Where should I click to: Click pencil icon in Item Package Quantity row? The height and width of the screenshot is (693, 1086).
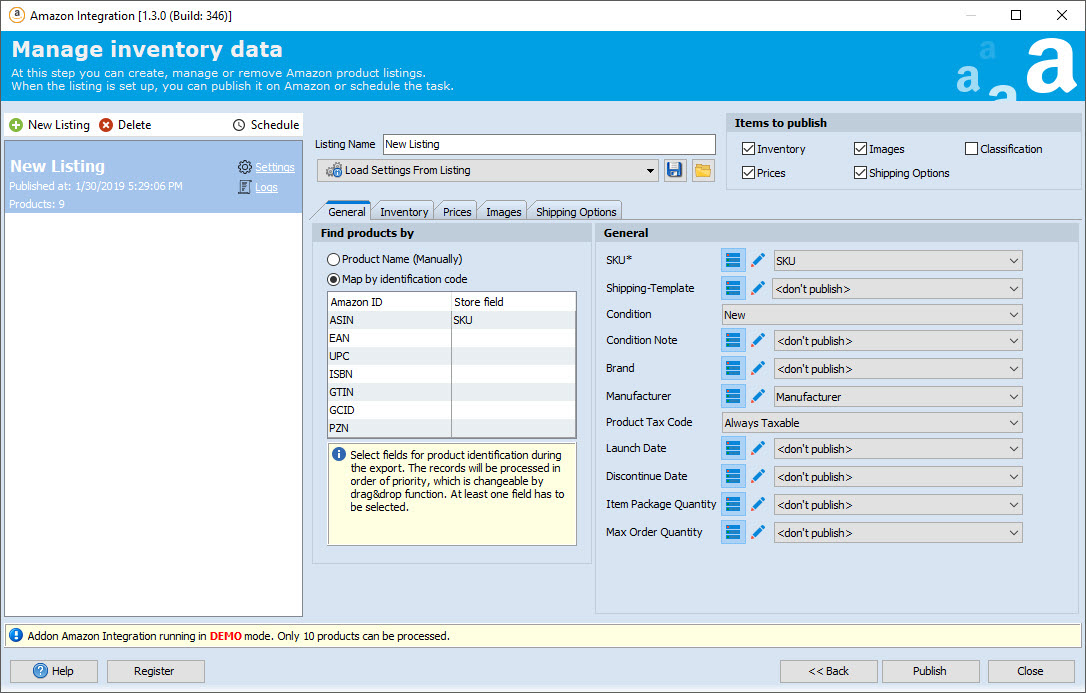pos(758,504)
